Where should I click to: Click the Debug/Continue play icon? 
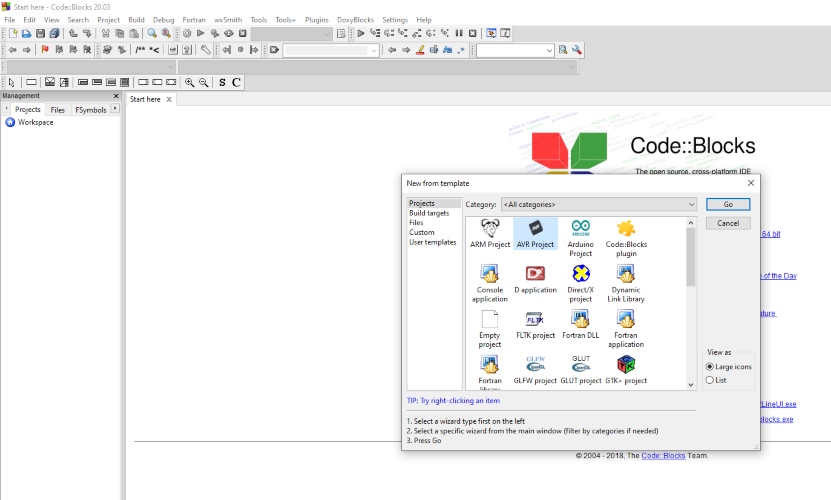click(x=360, y=33)
